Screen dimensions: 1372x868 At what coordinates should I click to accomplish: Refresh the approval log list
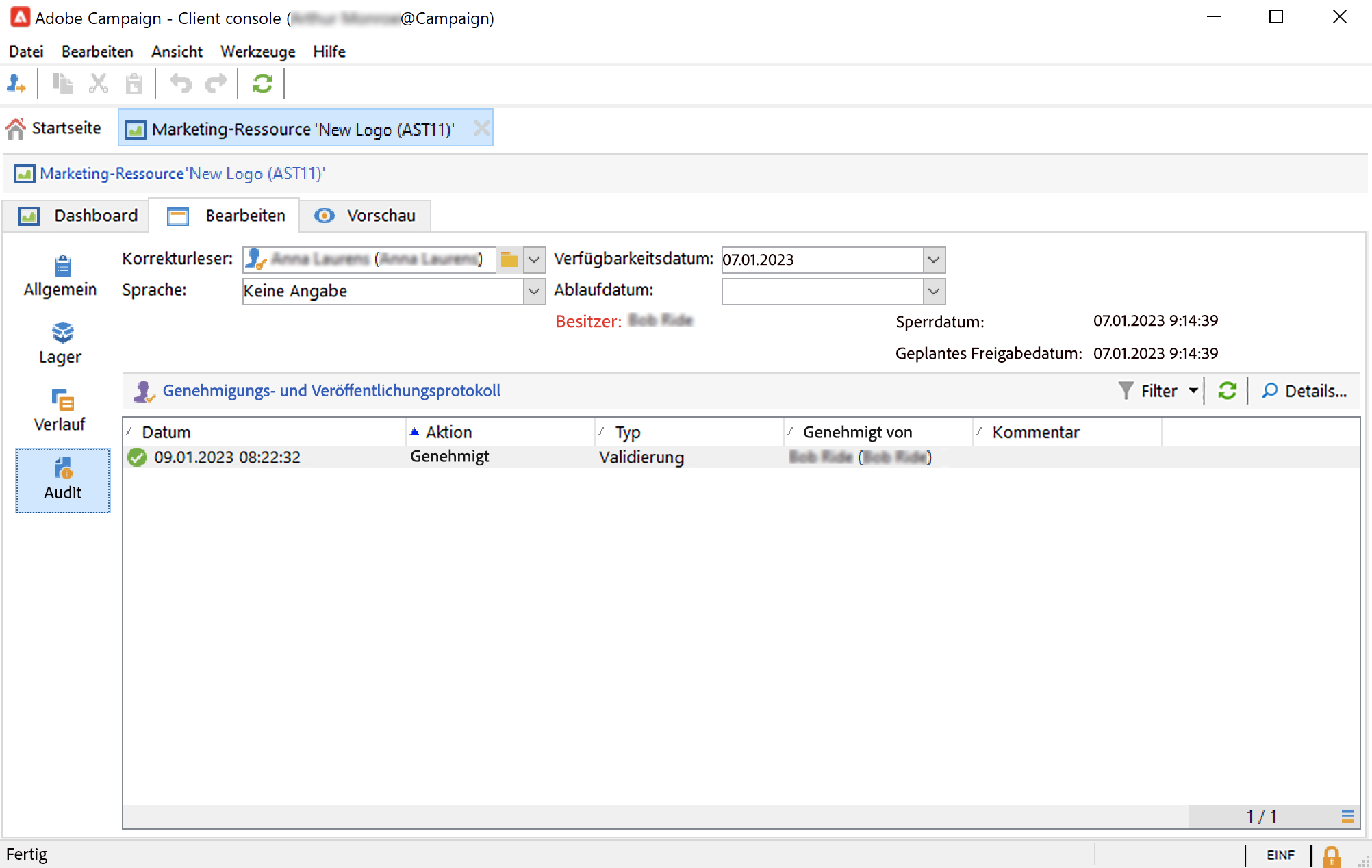1227,391
